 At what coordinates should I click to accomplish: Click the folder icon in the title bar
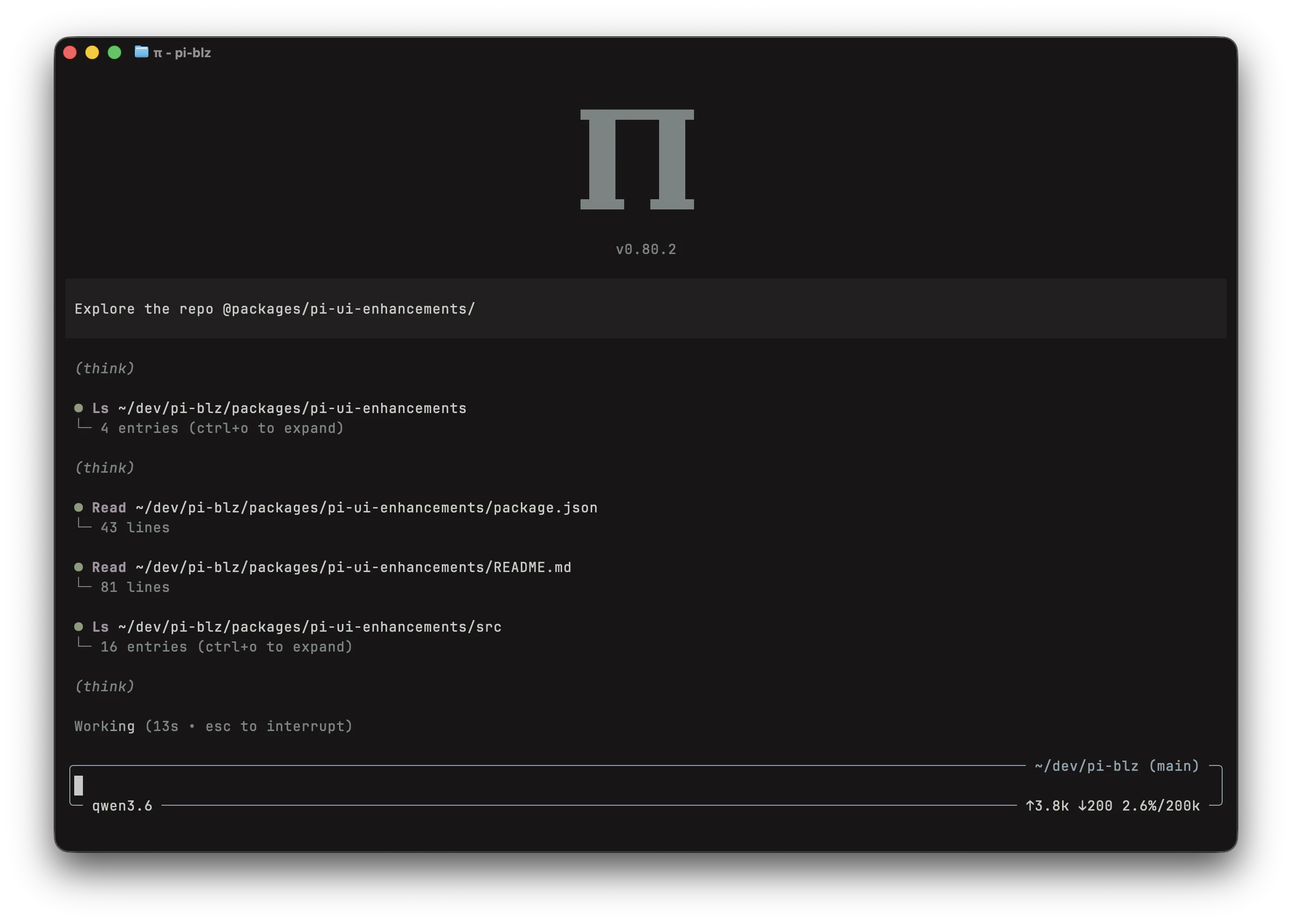[141, 52]
